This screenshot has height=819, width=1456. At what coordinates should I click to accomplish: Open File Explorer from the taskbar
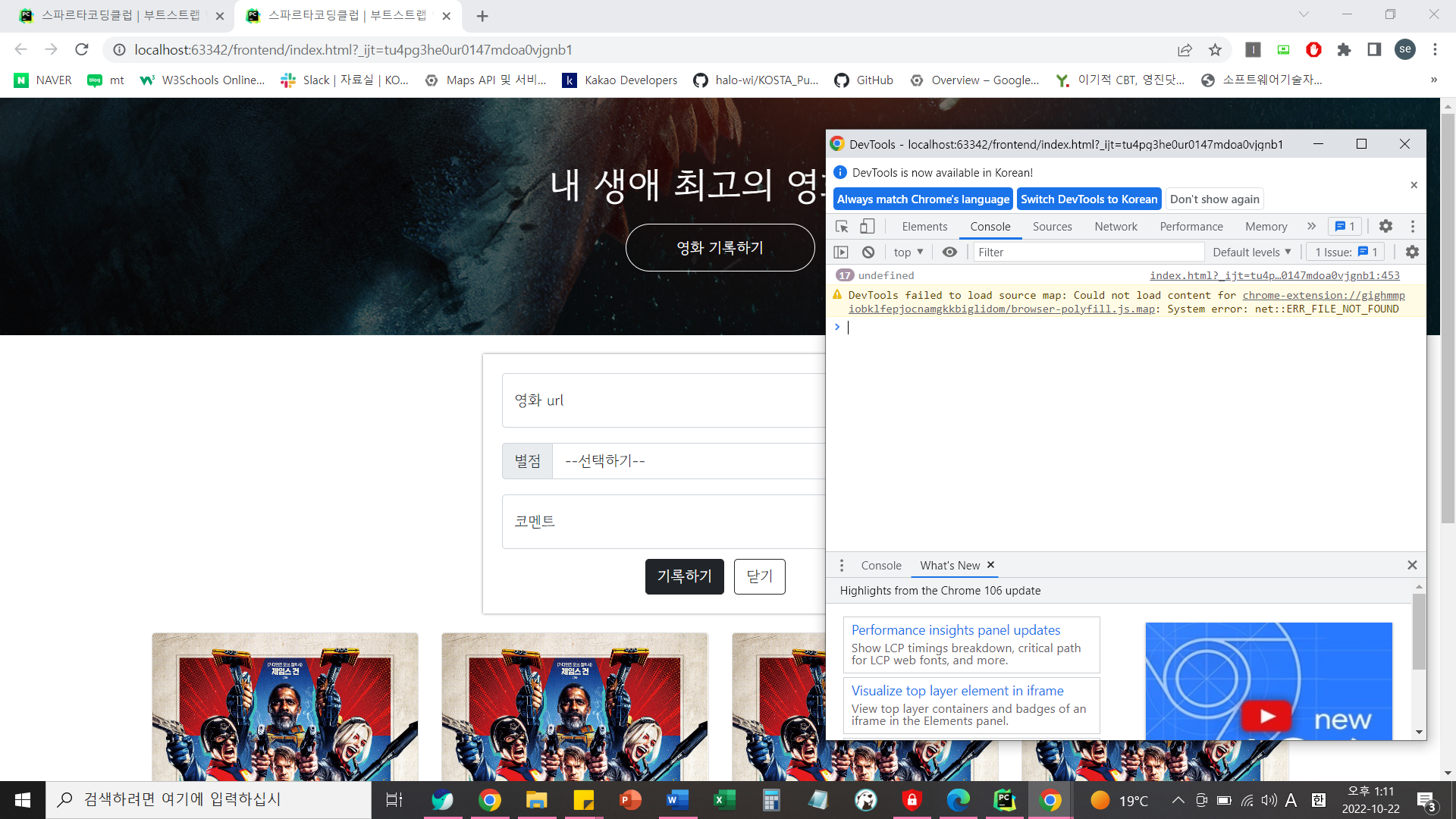click(x=537, y=800)
